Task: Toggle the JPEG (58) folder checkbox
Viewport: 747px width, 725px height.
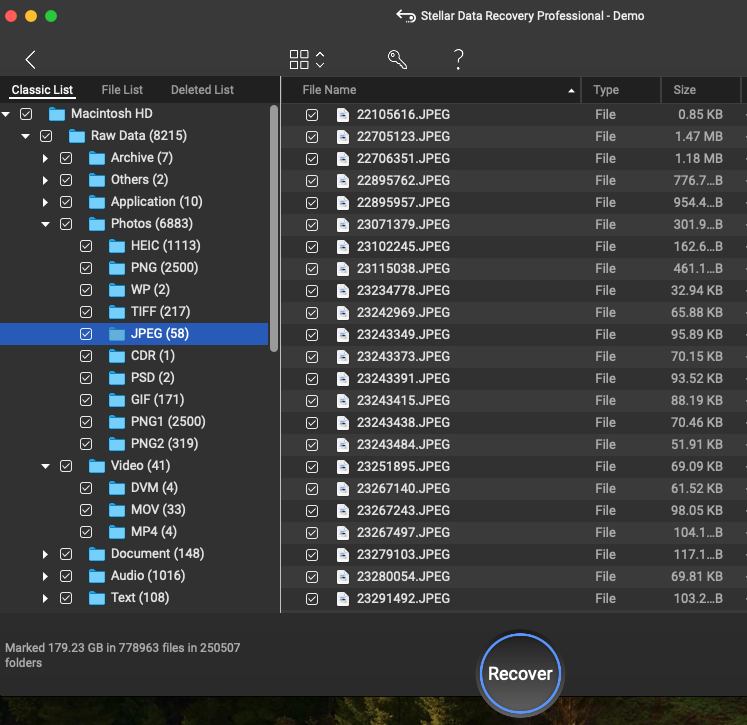Action: (x=86, y=334)
